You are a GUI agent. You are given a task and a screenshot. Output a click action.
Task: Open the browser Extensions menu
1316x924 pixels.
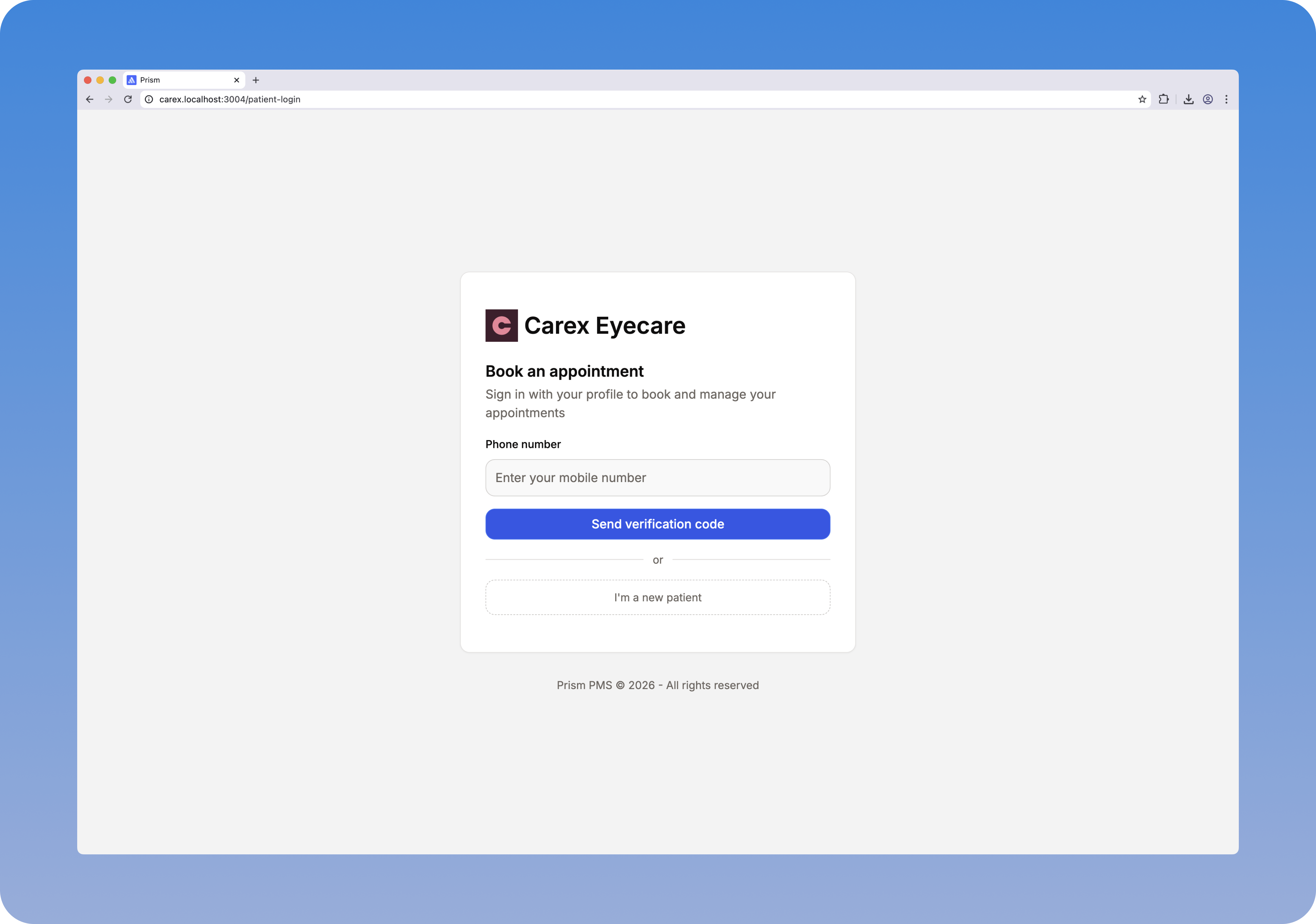[1164, 99]
